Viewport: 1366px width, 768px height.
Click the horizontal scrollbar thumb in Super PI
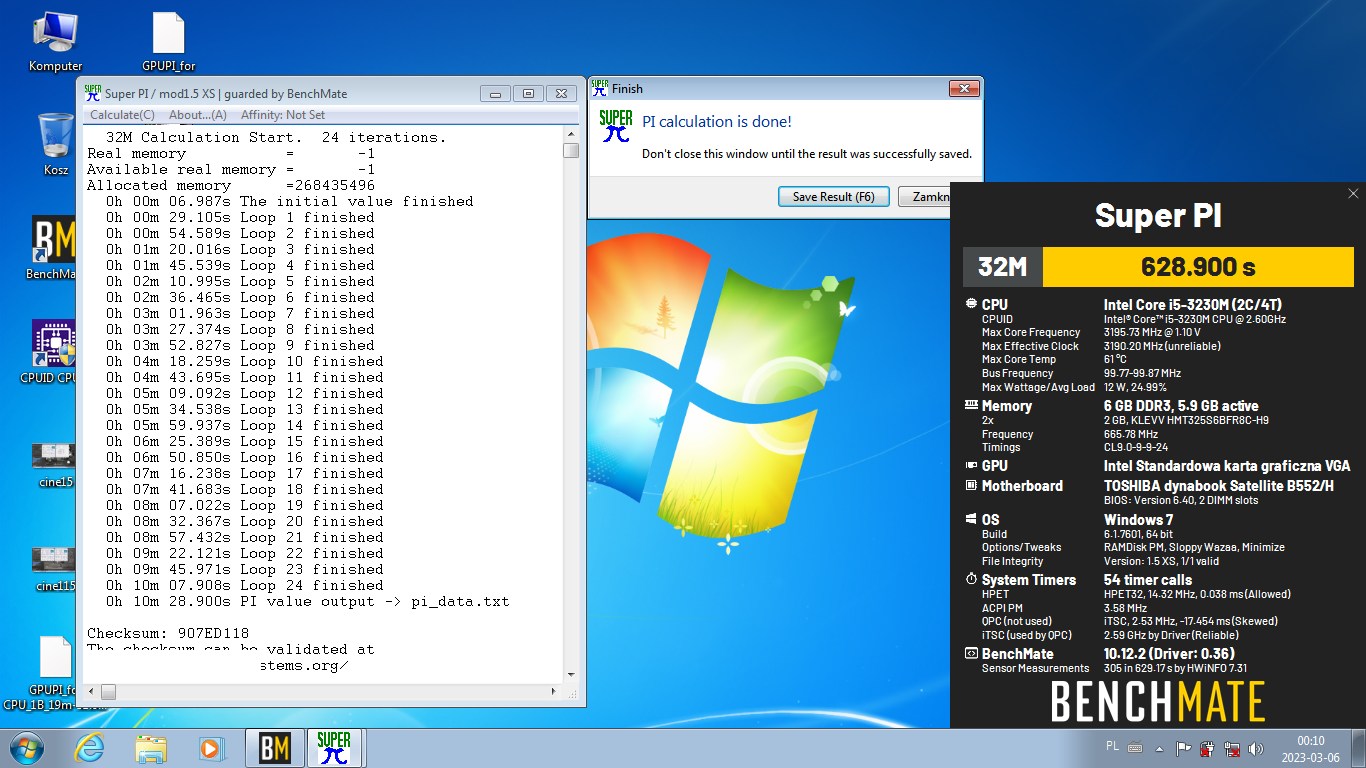pos(108,691)
